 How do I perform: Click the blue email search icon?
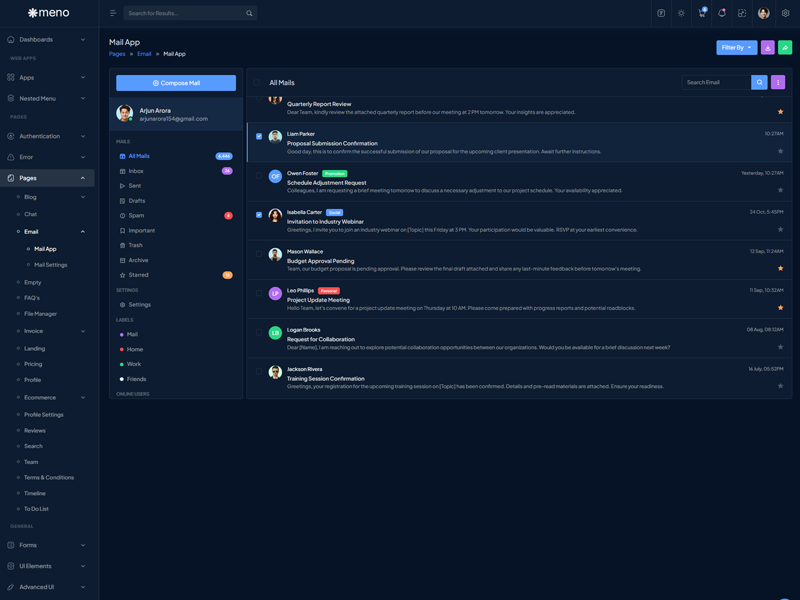[x=760, y=82]
